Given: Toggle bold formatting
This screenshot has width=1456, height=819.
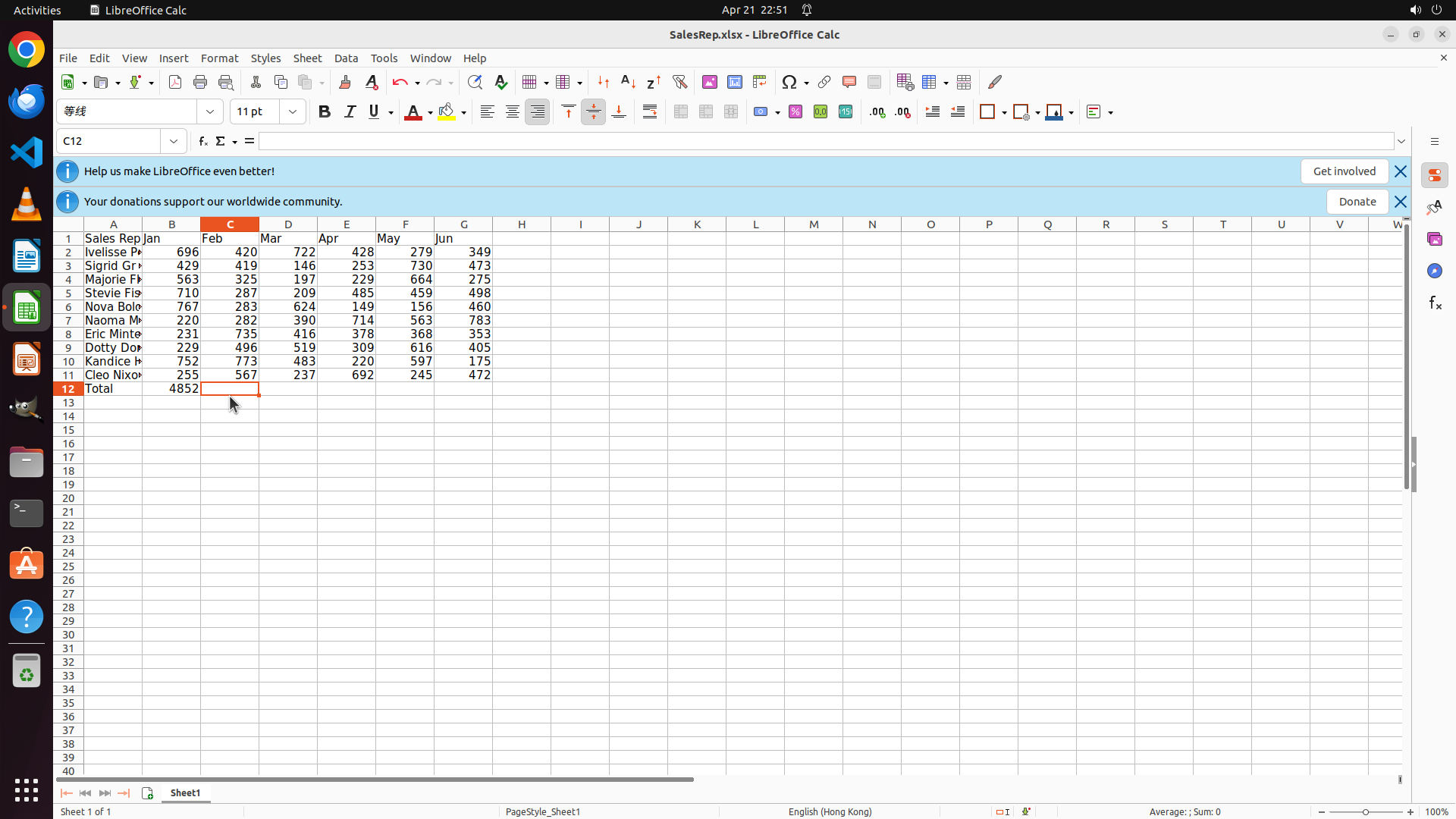Looking at the screenshot, I should pyautogui.click(x=325, y=112).
